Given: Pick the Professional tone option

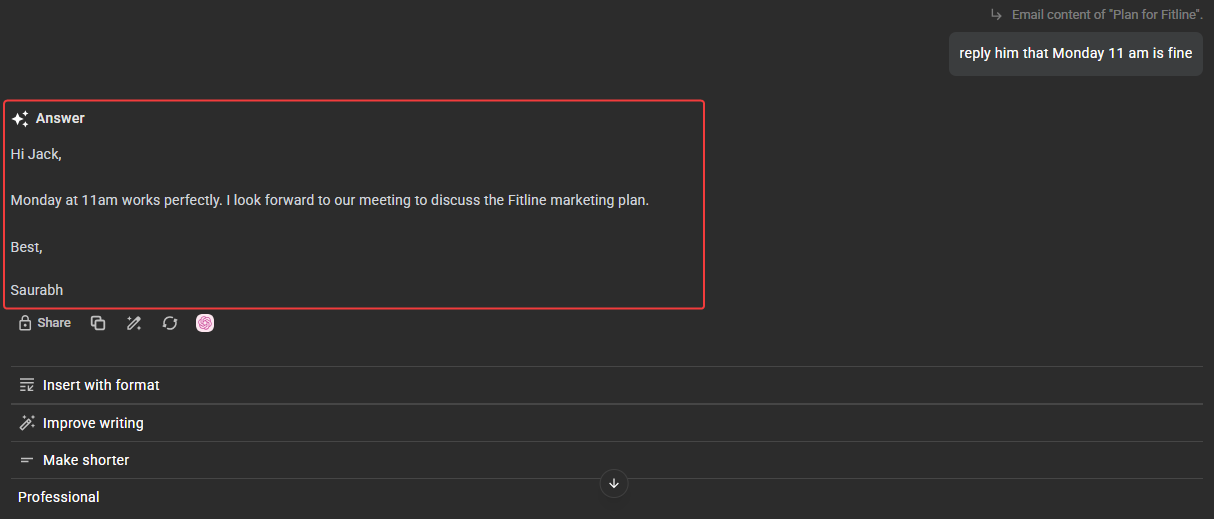Looking at the screenshot, I should [59, 497].
